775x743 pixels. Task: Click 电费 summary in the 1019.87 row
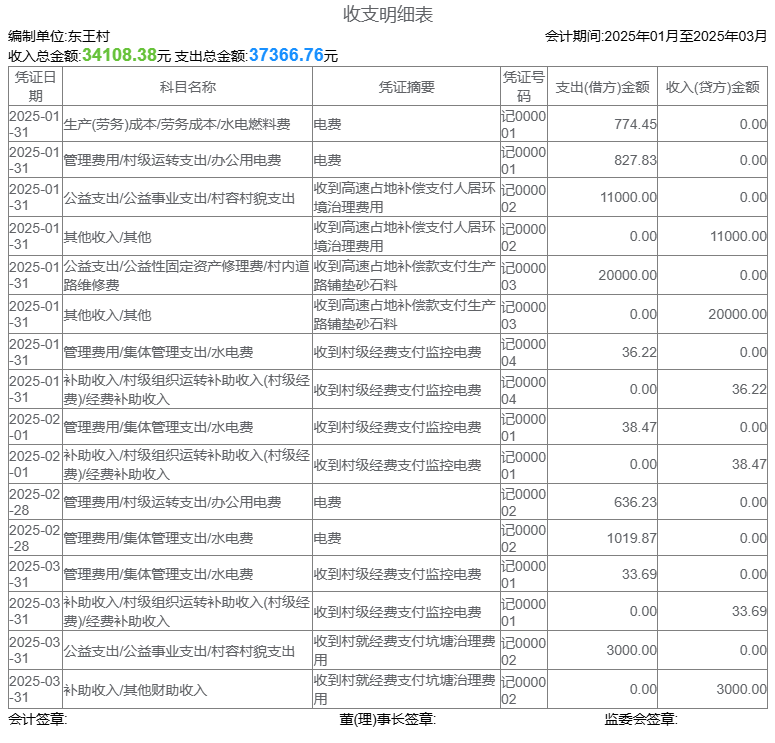click(327, 538)
